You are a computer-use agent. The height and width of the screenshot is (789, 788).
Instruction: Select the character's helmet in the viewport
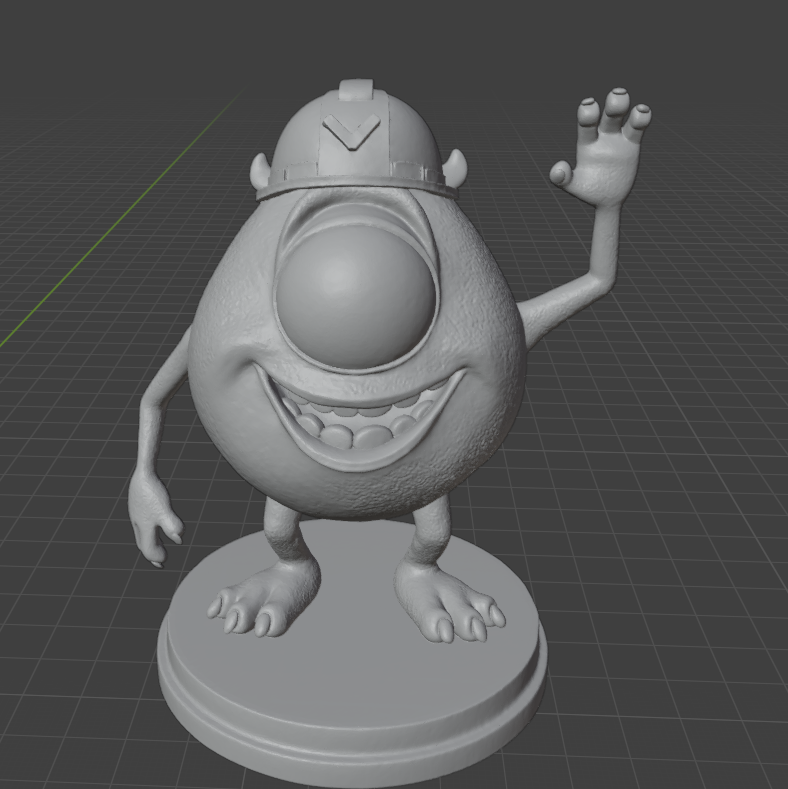click(x=355, y=141)
